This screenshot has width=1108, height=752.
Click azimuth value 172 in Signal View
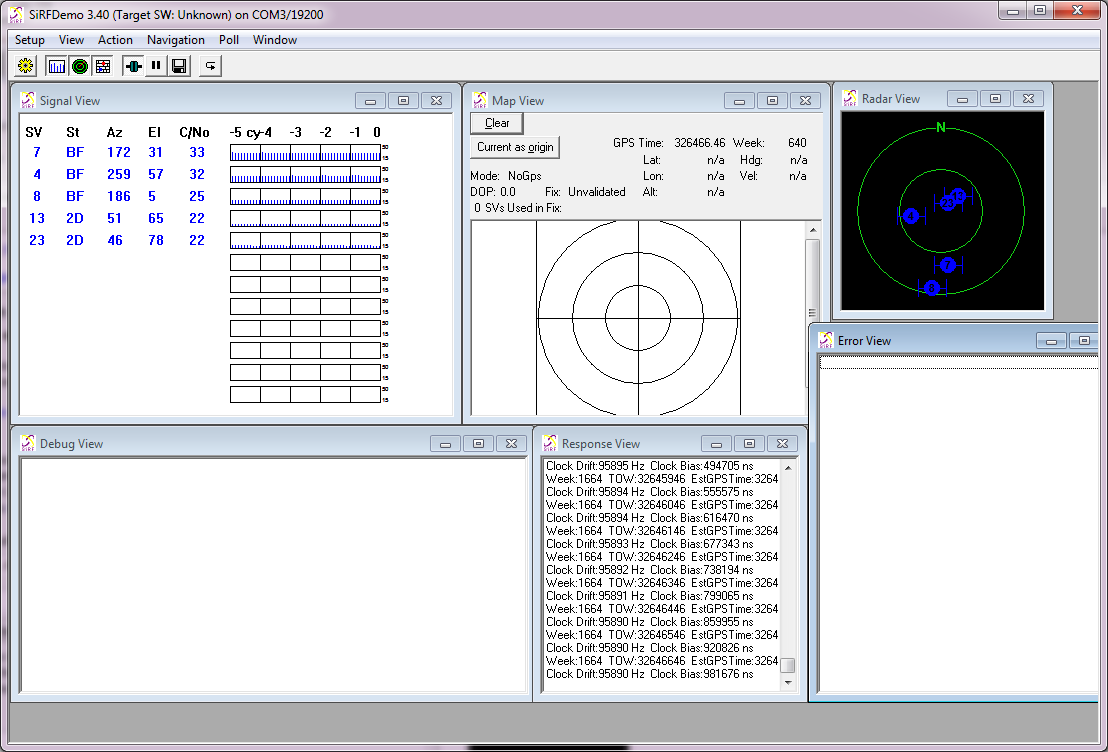click(119, 152)
